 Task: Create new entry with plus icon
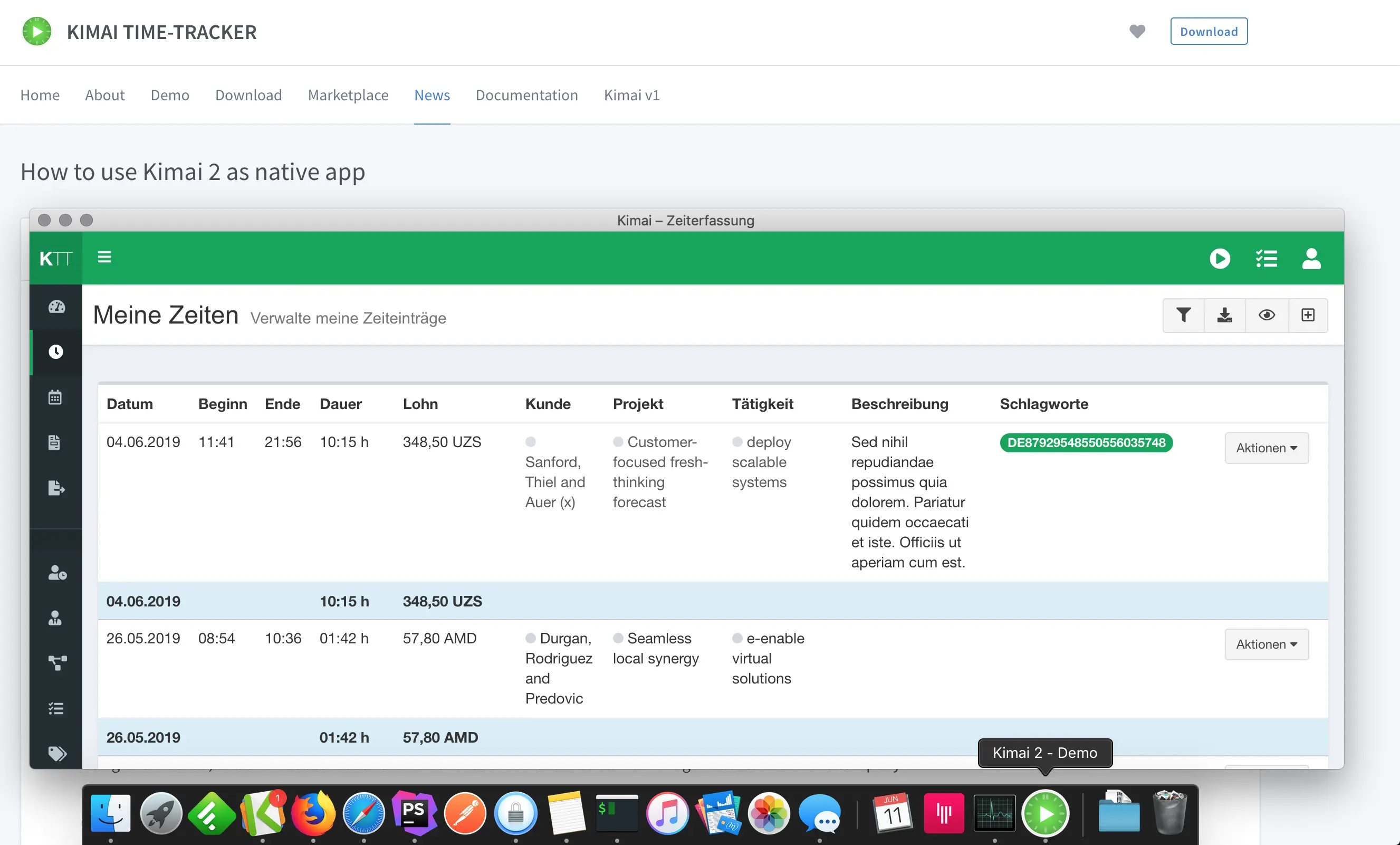point(1308,315)
